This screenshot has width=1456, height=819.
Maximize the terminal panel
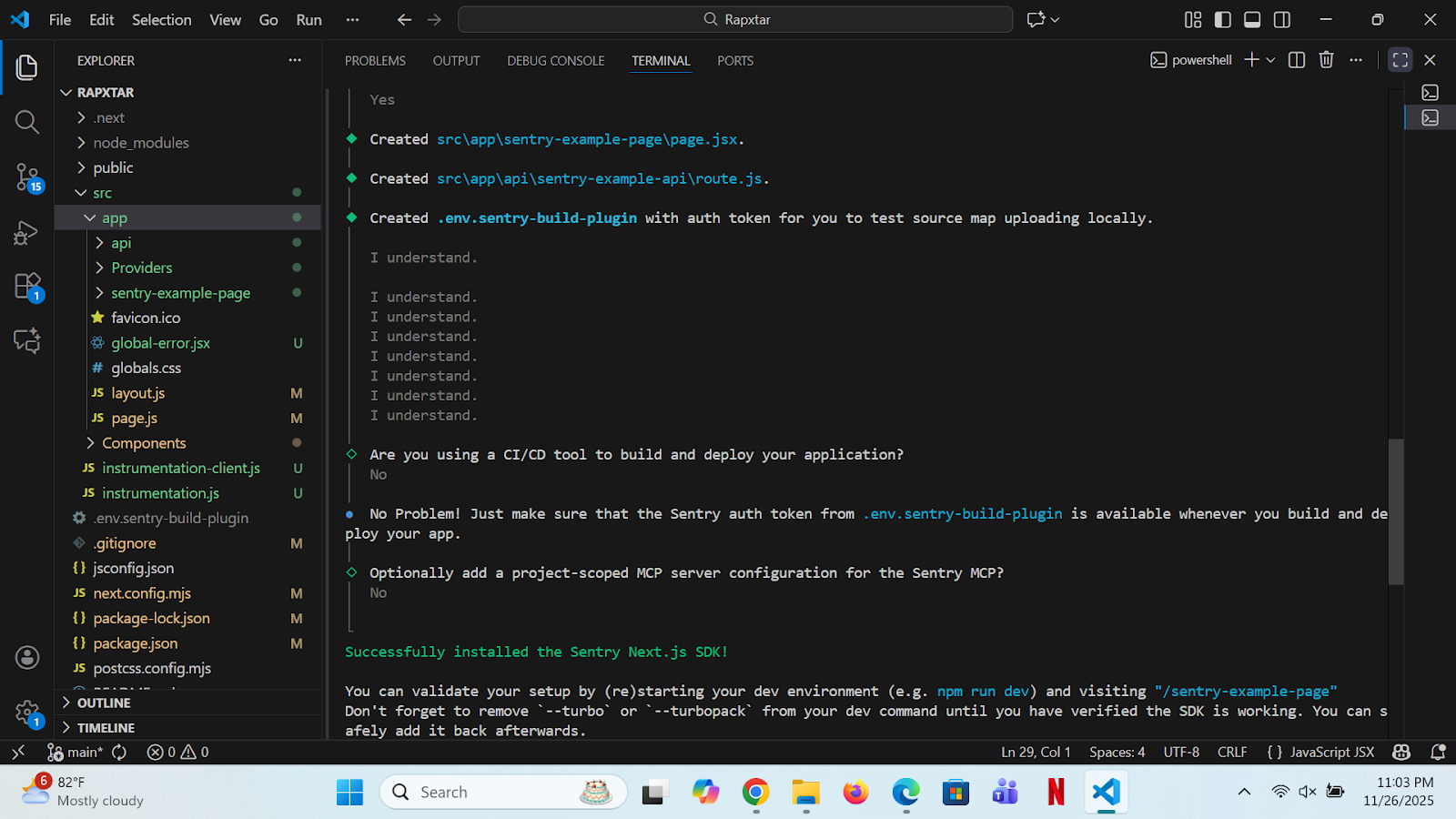[x=1400, y=59]
